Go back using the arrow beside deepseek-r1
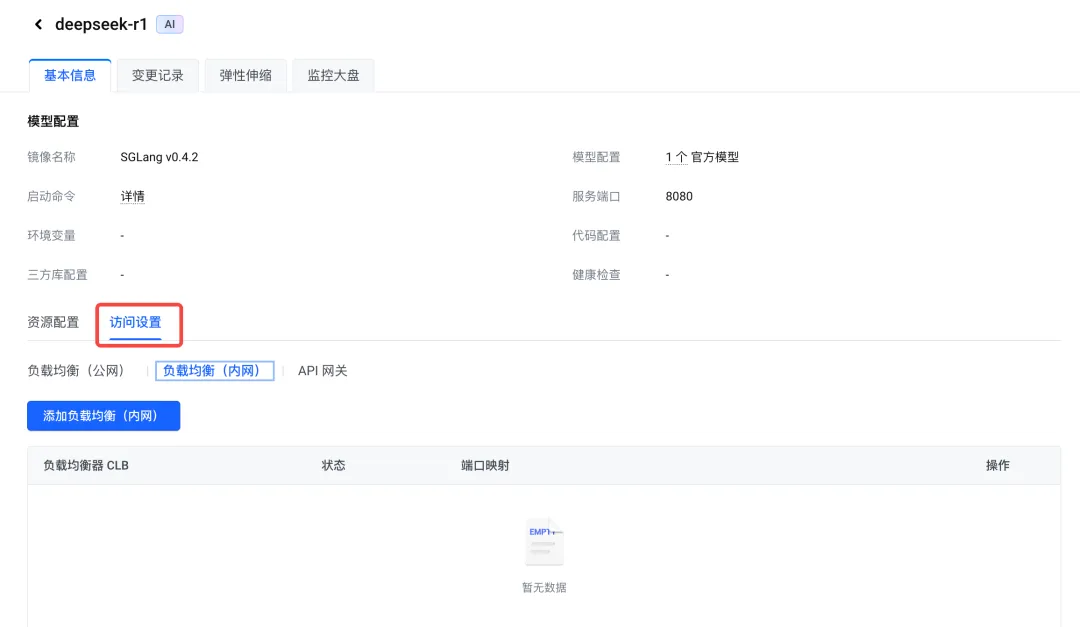This screenshot has width=1080, height=627. pos(39,25)
